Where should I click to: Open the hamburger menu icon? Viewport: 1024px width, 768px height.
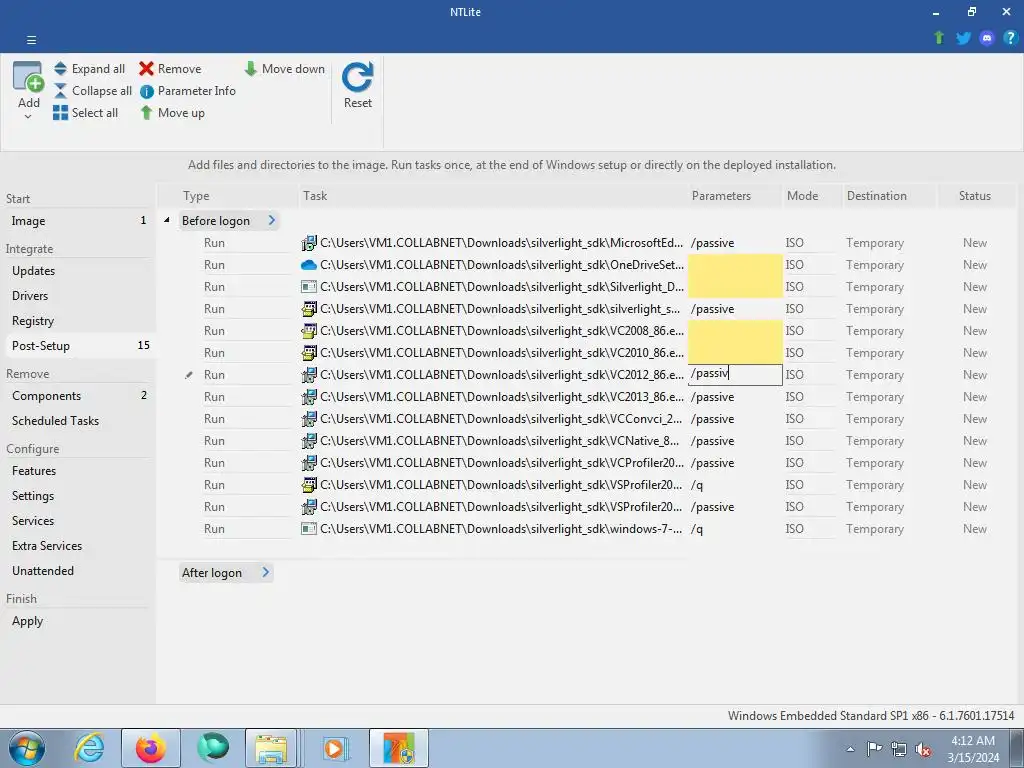point(31,40)
